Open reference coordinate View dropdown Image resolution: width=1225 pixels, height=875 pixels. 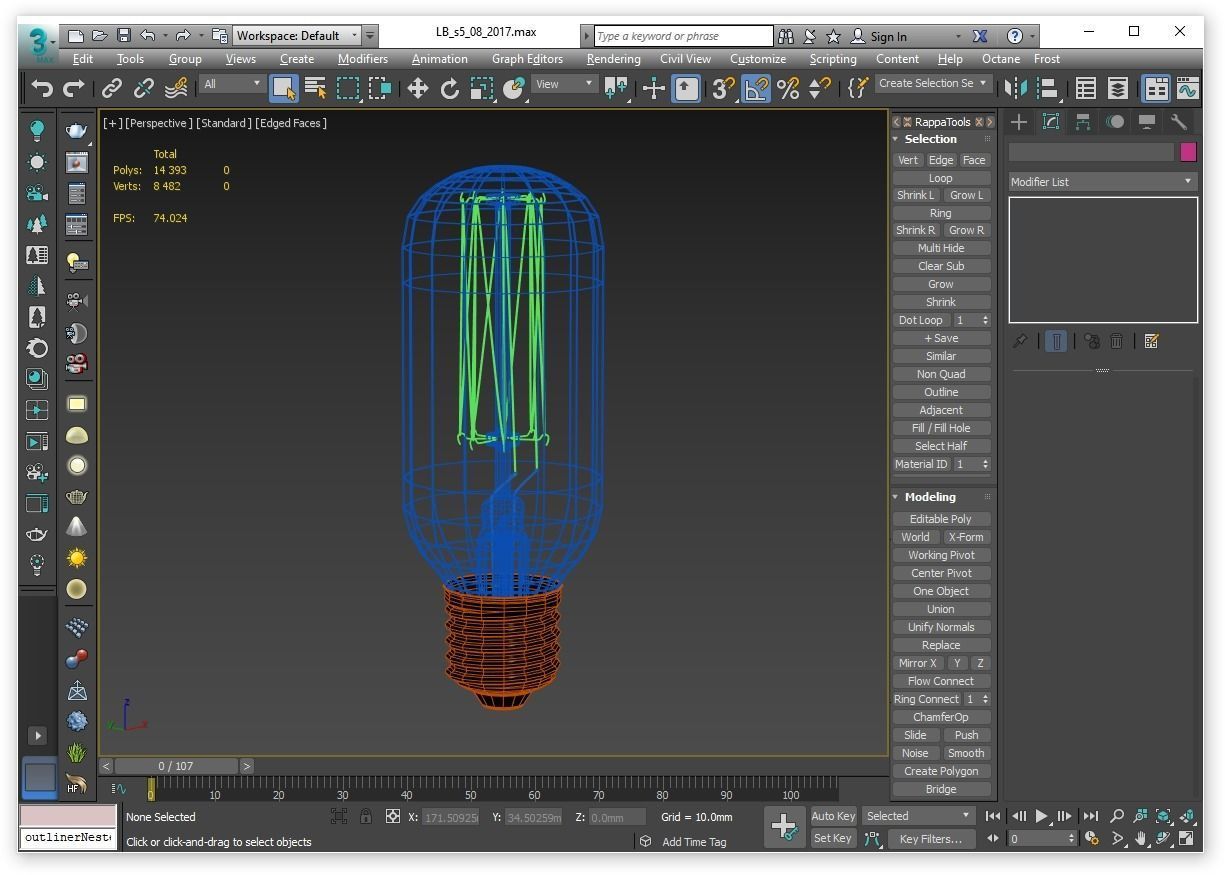tap(564, 84)
